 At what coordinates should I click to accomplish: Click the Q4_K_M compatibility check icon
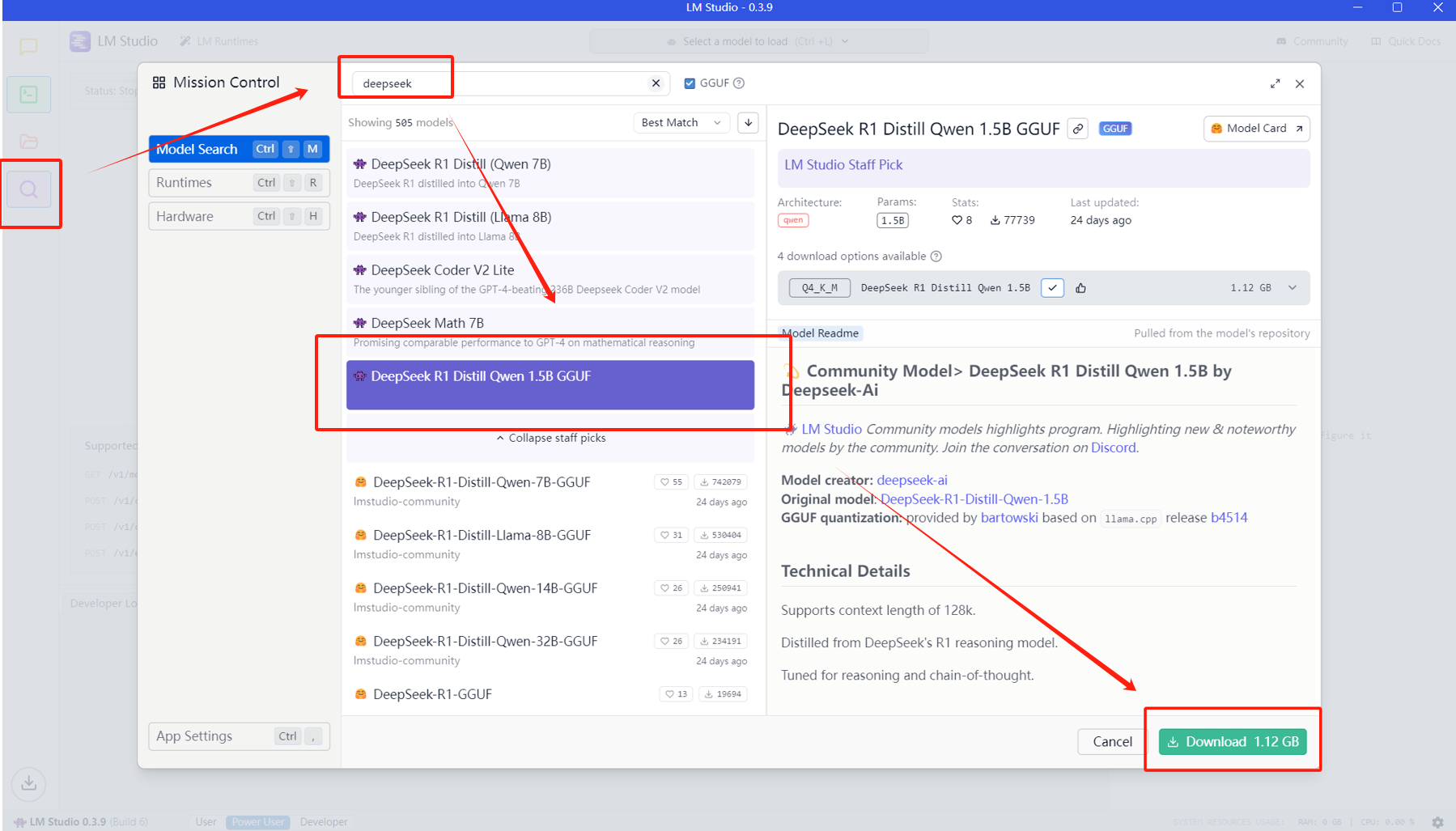click(x=1052, y=288)
